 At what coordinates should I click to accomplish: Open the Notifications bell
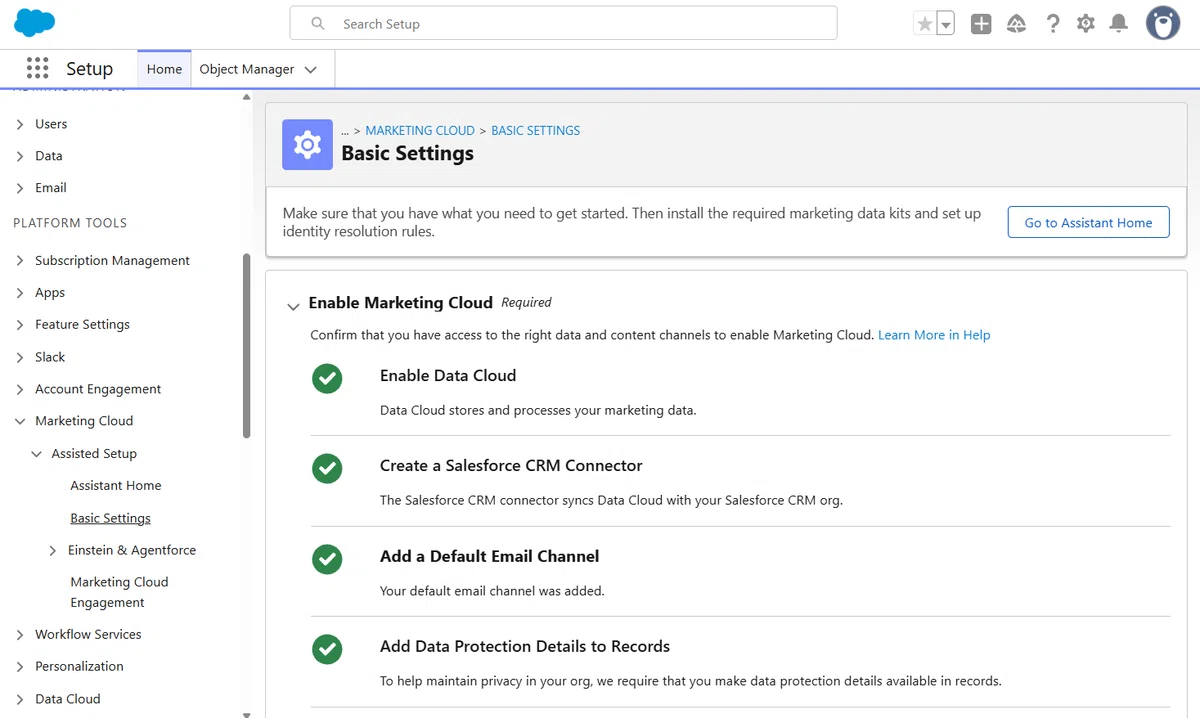[1119, 23]
